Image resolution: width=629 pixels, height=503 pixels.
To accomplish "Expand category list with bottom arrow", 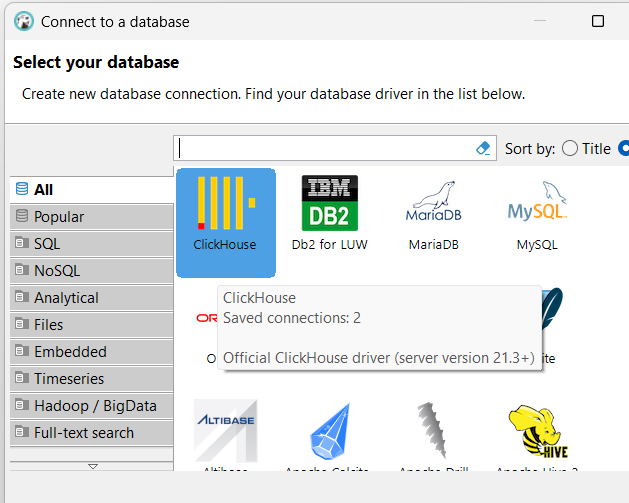I will click(92, 466).
